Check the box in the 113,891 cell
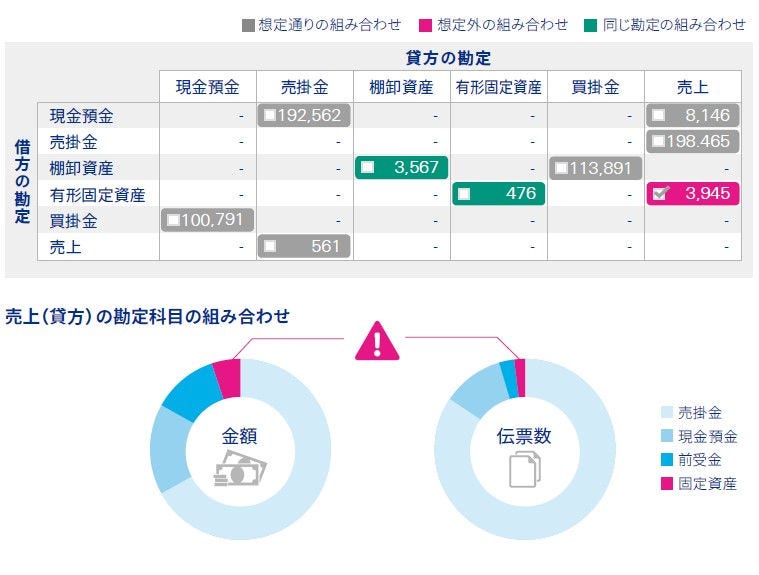The width and height of the screenshot is (759, 575). point(562,167)
